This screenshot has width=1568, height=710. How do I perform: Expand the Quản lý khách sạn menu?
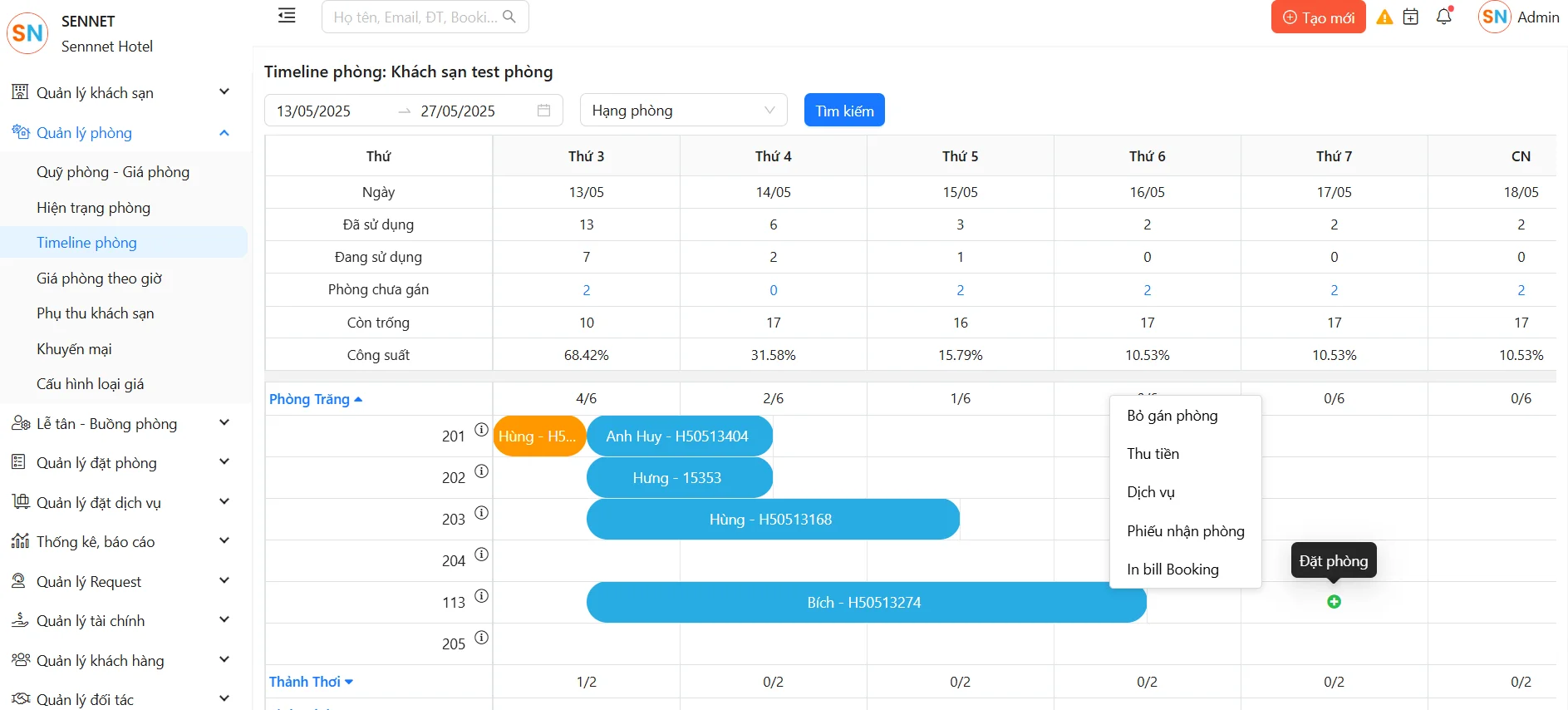120,93
